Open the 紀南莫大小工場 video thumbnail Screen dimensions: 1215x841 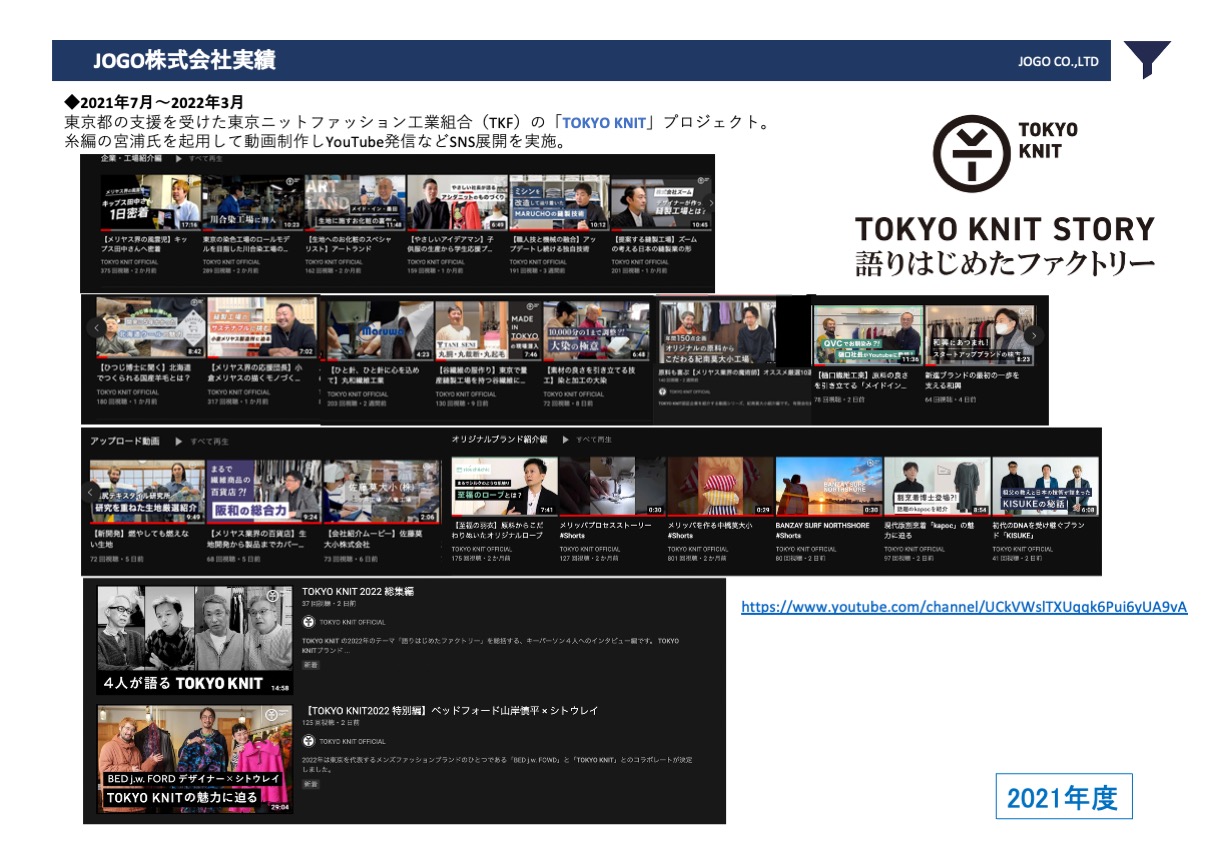pyautogui.click(x=718, y=332)
